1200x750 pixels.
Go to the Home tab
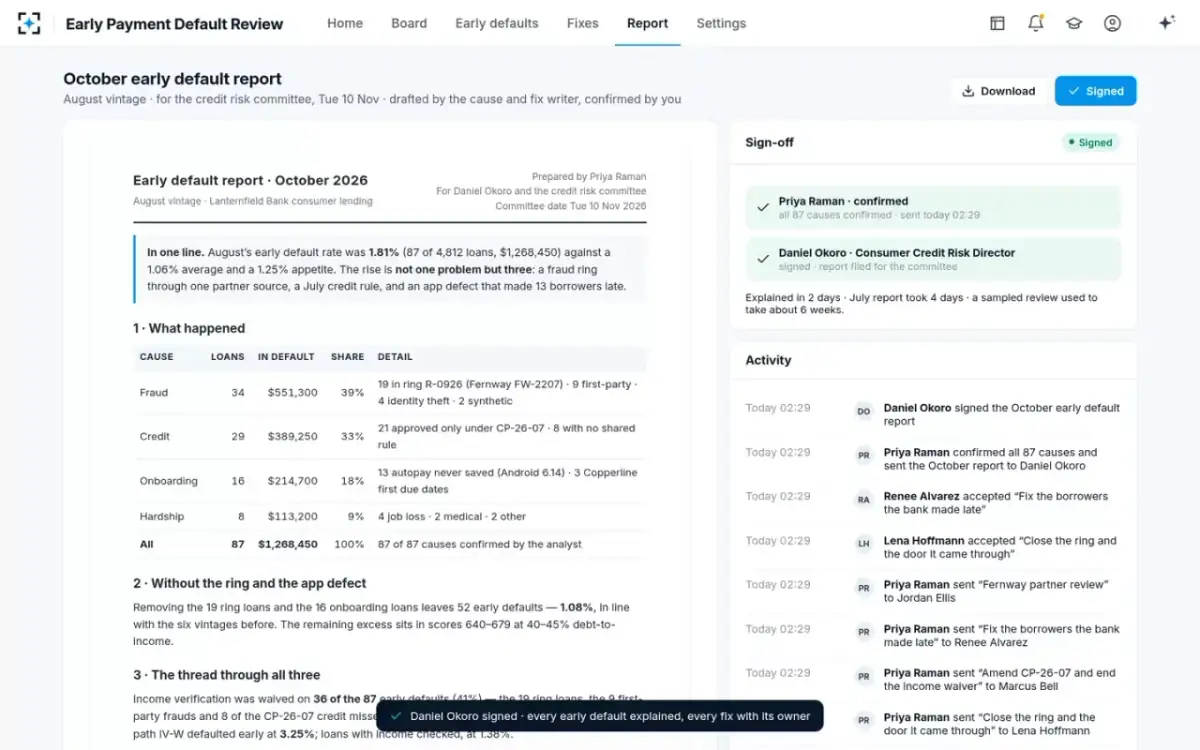click(345, 23)
